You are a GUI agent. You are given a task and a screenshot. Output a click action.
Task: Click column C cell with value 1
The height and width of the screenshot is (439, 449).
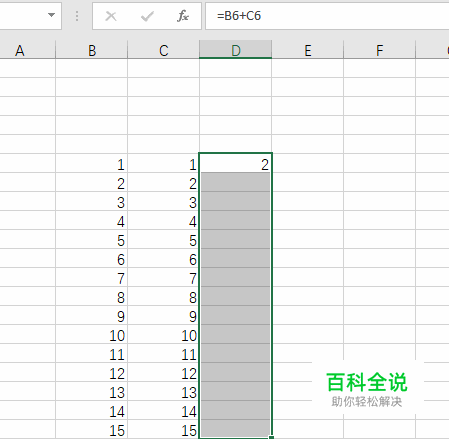(x=164, y=163)
